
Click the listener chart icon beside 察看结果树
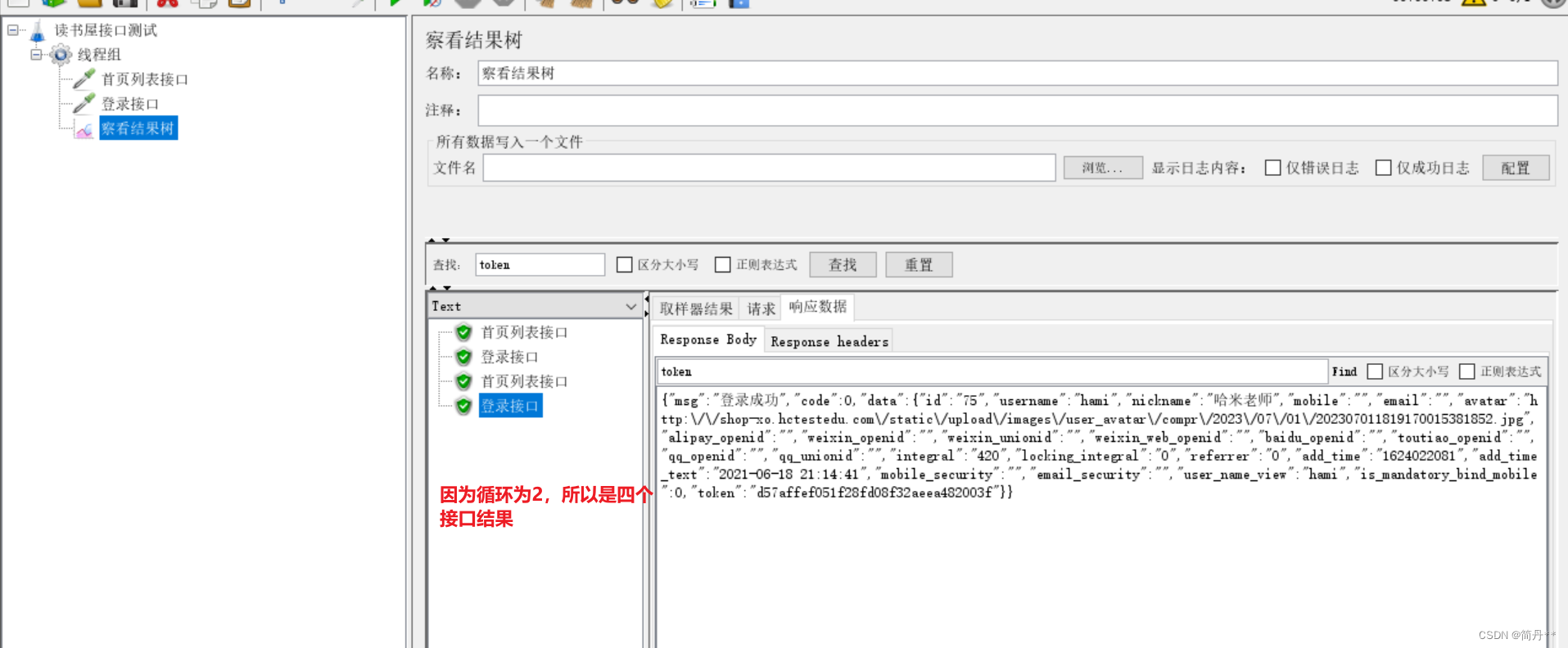point(84,128)
